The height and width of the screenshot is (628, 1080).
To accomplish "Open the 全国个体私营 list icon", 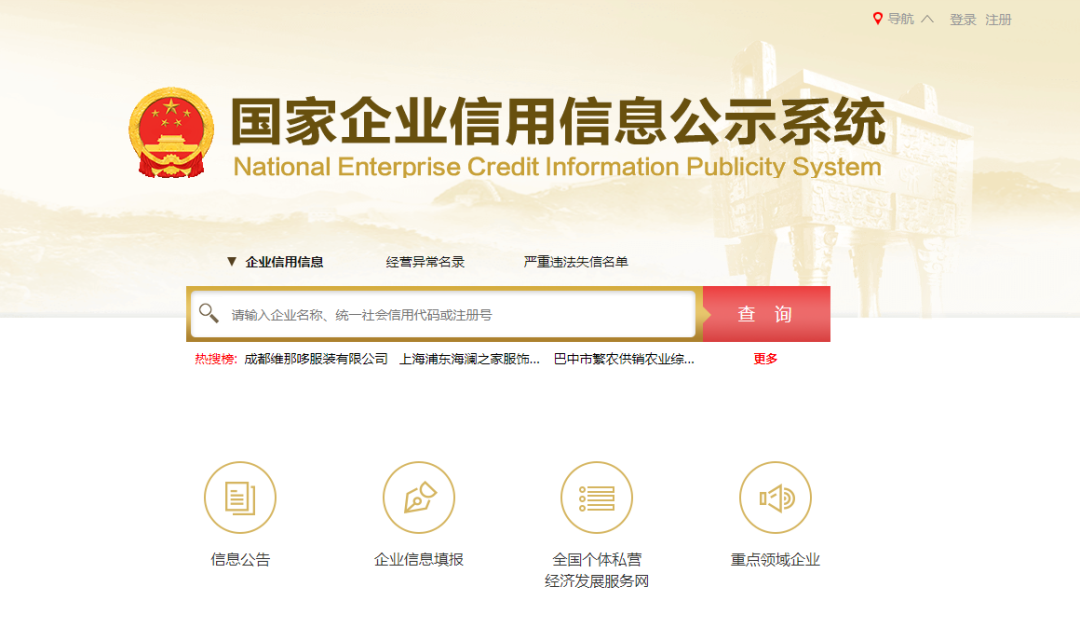I will tap(596, 497).
